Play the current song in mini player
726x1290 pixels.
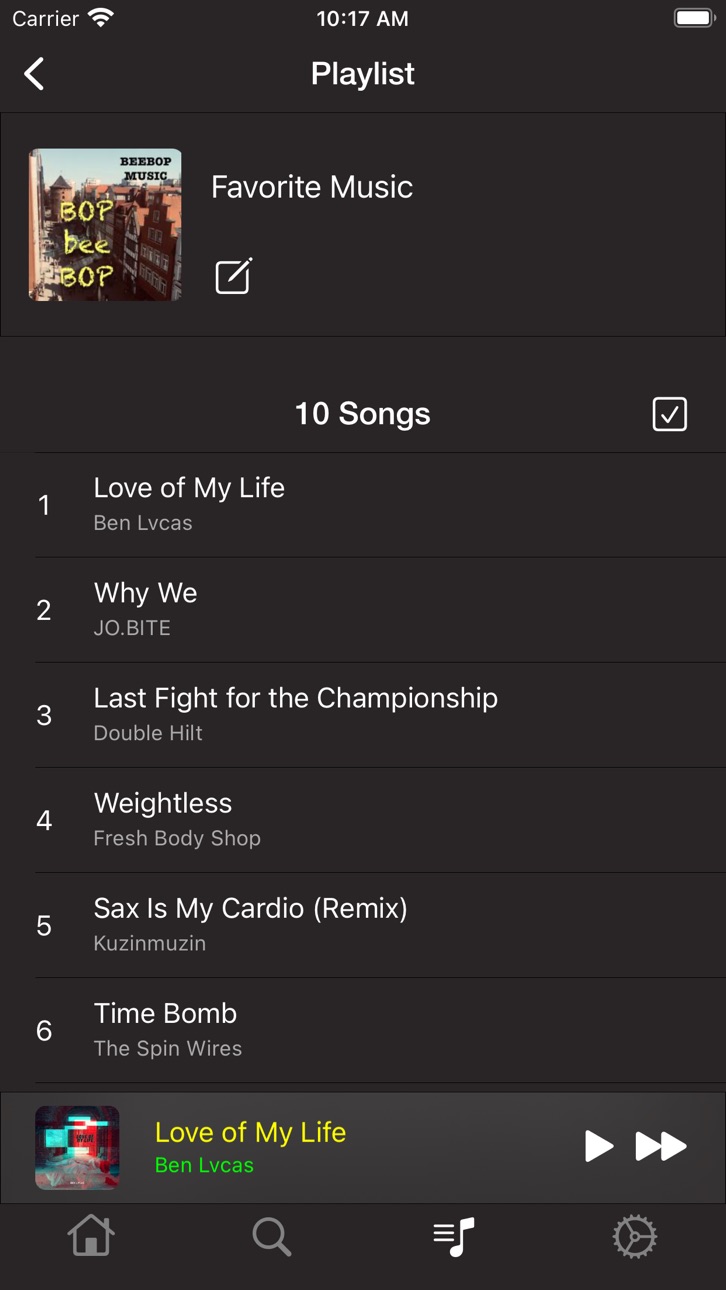click(x=598, y=1146)
